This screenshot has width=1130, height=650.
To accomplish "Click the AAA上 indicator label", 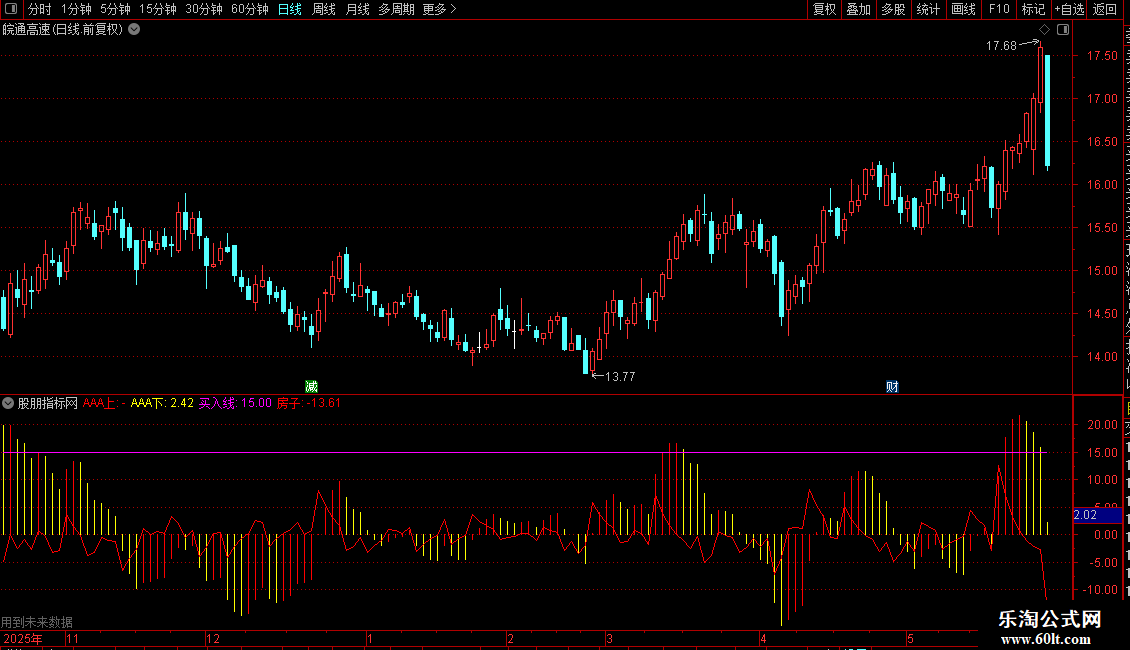I will pyautogui.click(x=104, y=404).
